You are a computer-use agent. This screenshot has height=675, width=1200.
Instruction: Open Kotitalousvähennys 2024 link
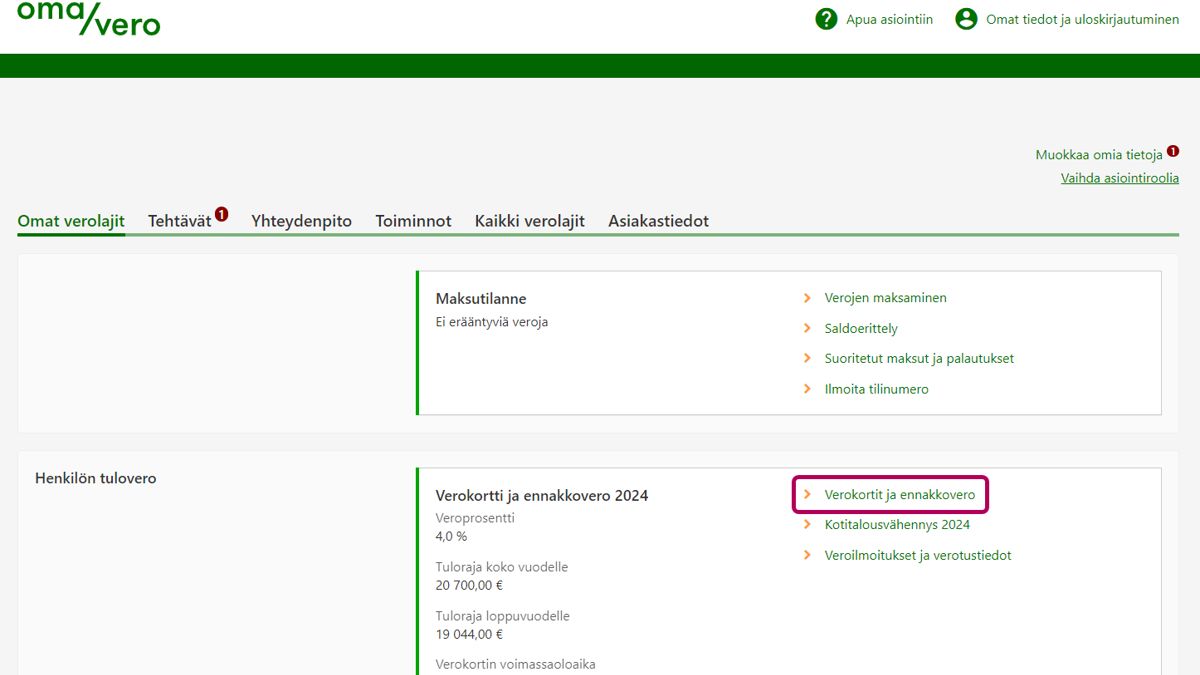pos(897,525)
